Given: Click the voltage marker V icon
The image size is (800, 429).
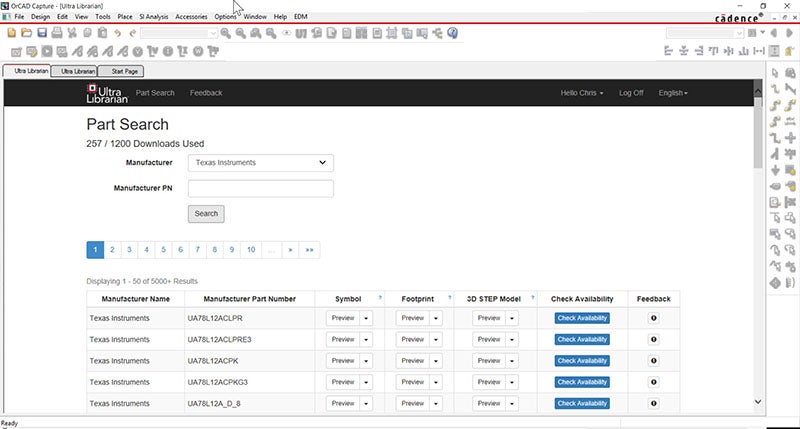Looking at the screenshot, I should [x=138, y=52].
